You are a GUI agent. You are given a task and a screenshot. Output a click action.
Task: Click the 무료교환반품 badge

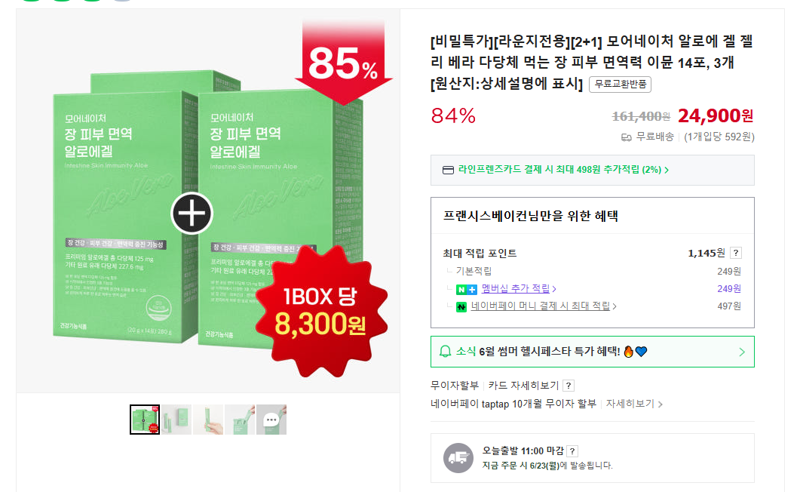click(x=620, y=84)
